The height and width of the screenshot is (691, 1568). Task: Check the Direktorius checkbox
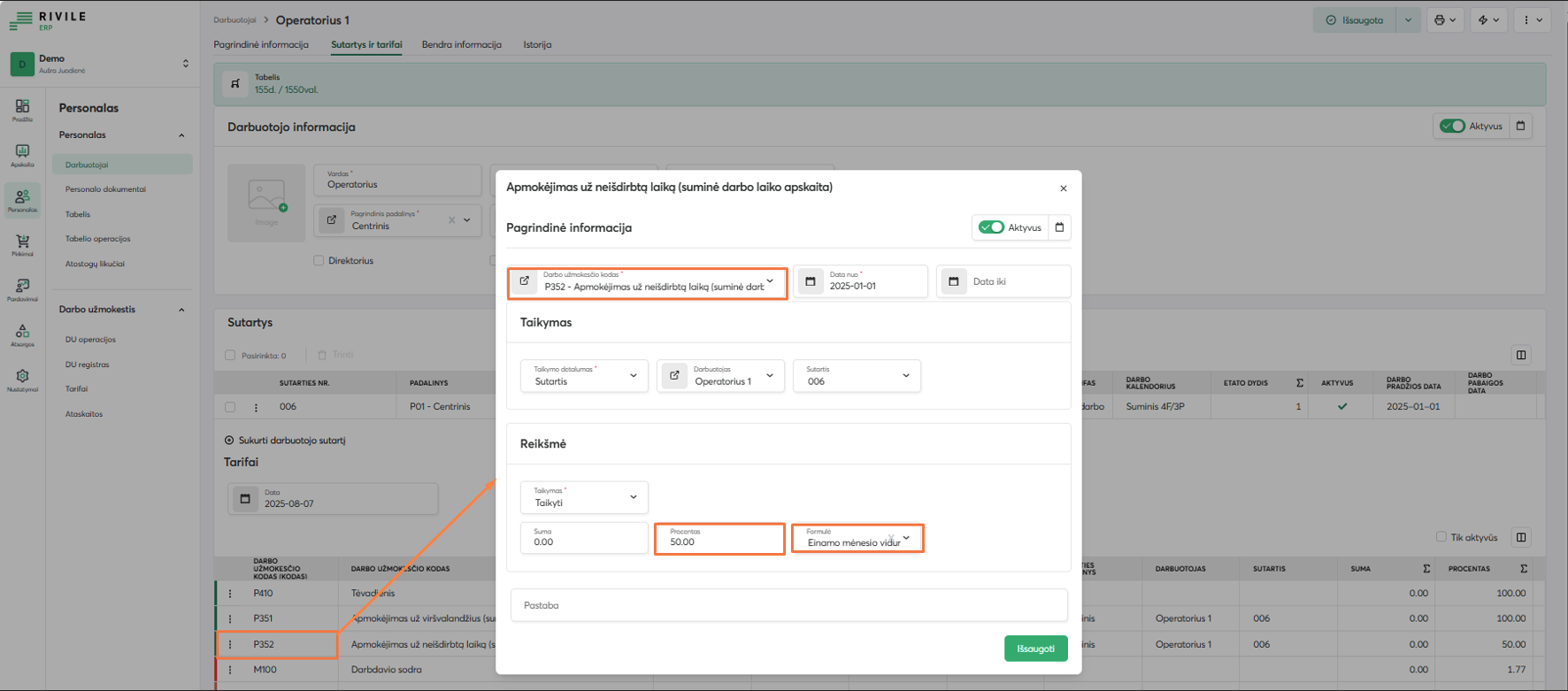319,261
